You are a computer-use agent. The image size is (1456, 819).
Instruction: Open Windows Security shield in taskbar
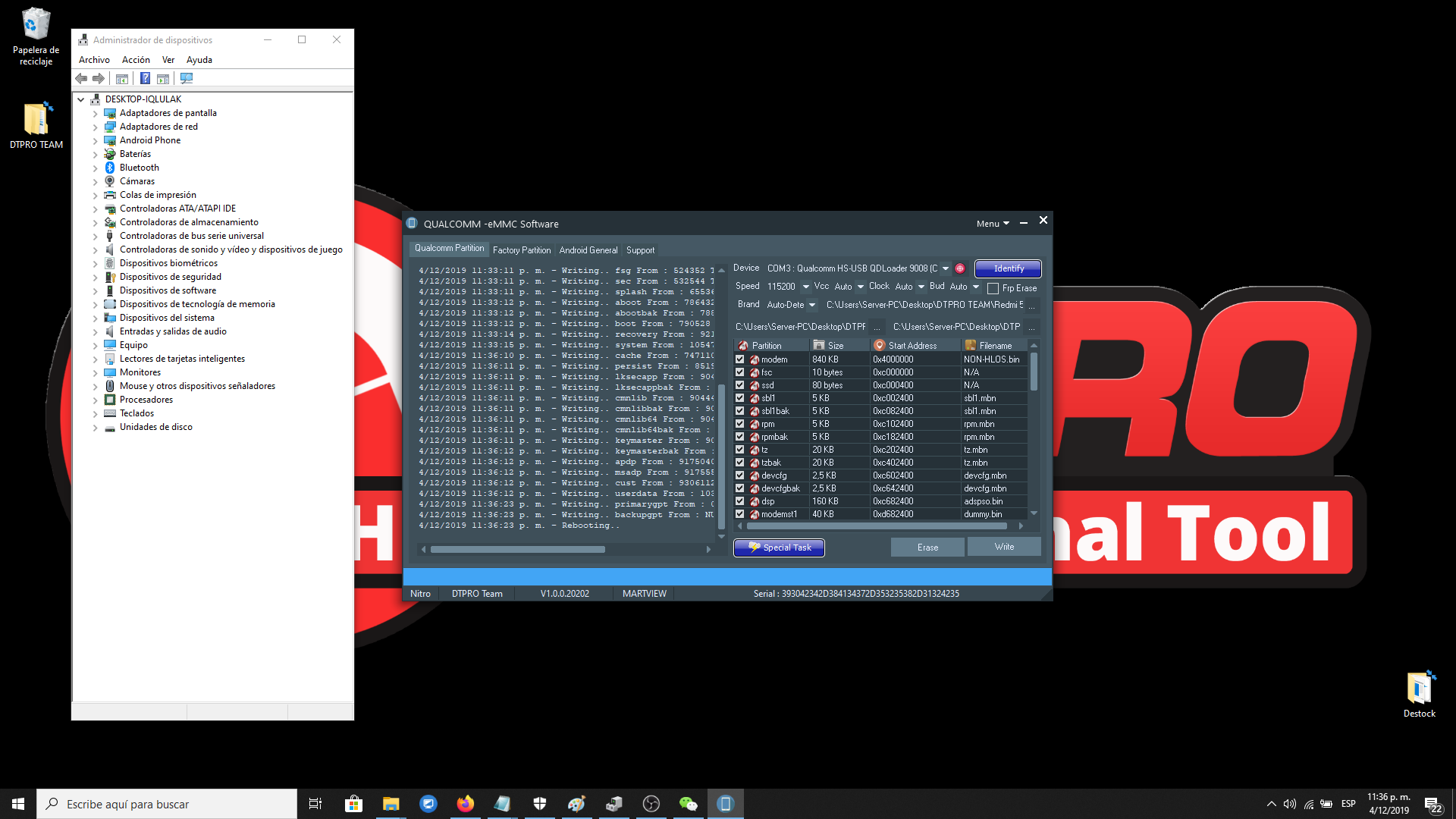[x=539, y=804]
